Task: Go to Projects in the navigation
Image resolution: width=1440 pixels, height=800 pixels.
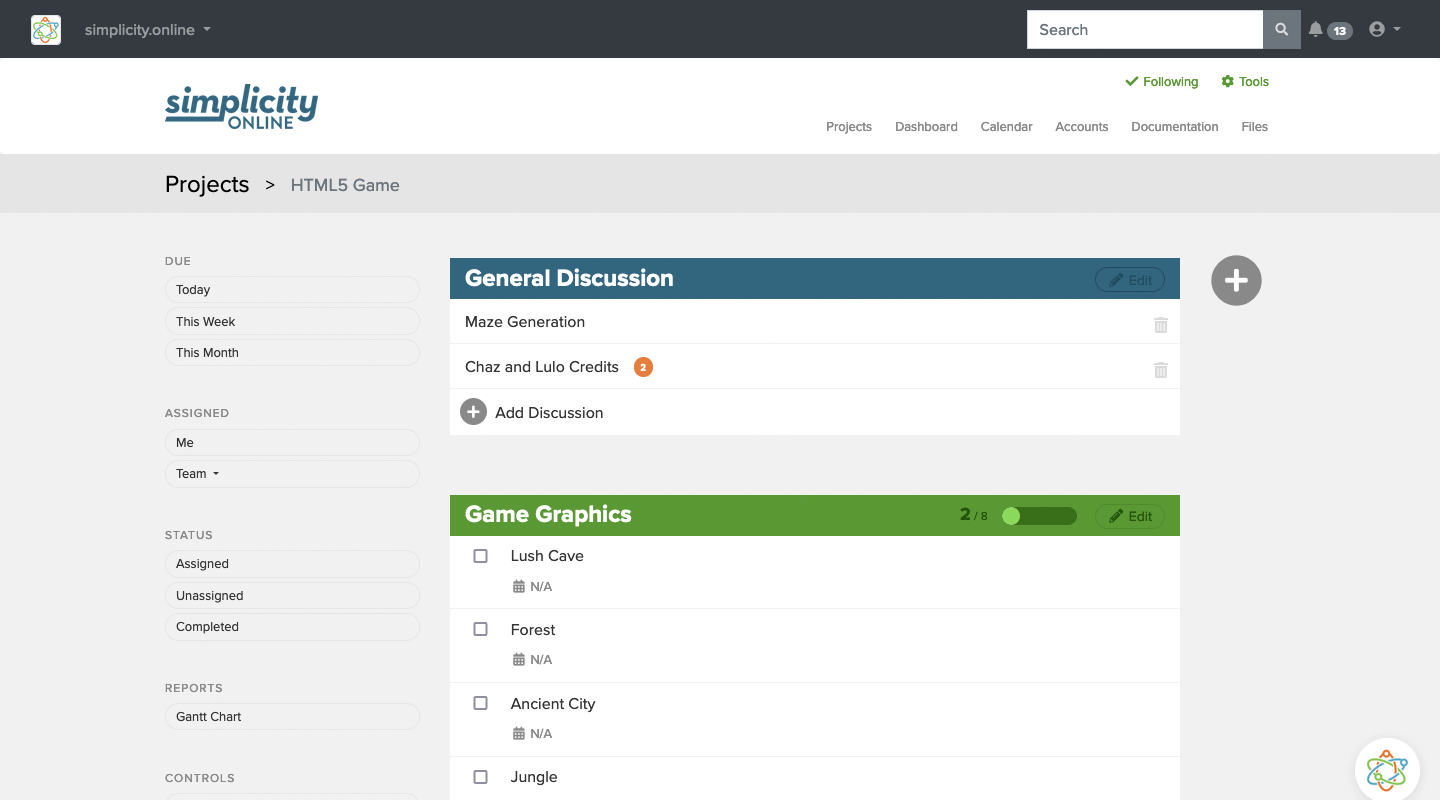Action: coord(849,127)
